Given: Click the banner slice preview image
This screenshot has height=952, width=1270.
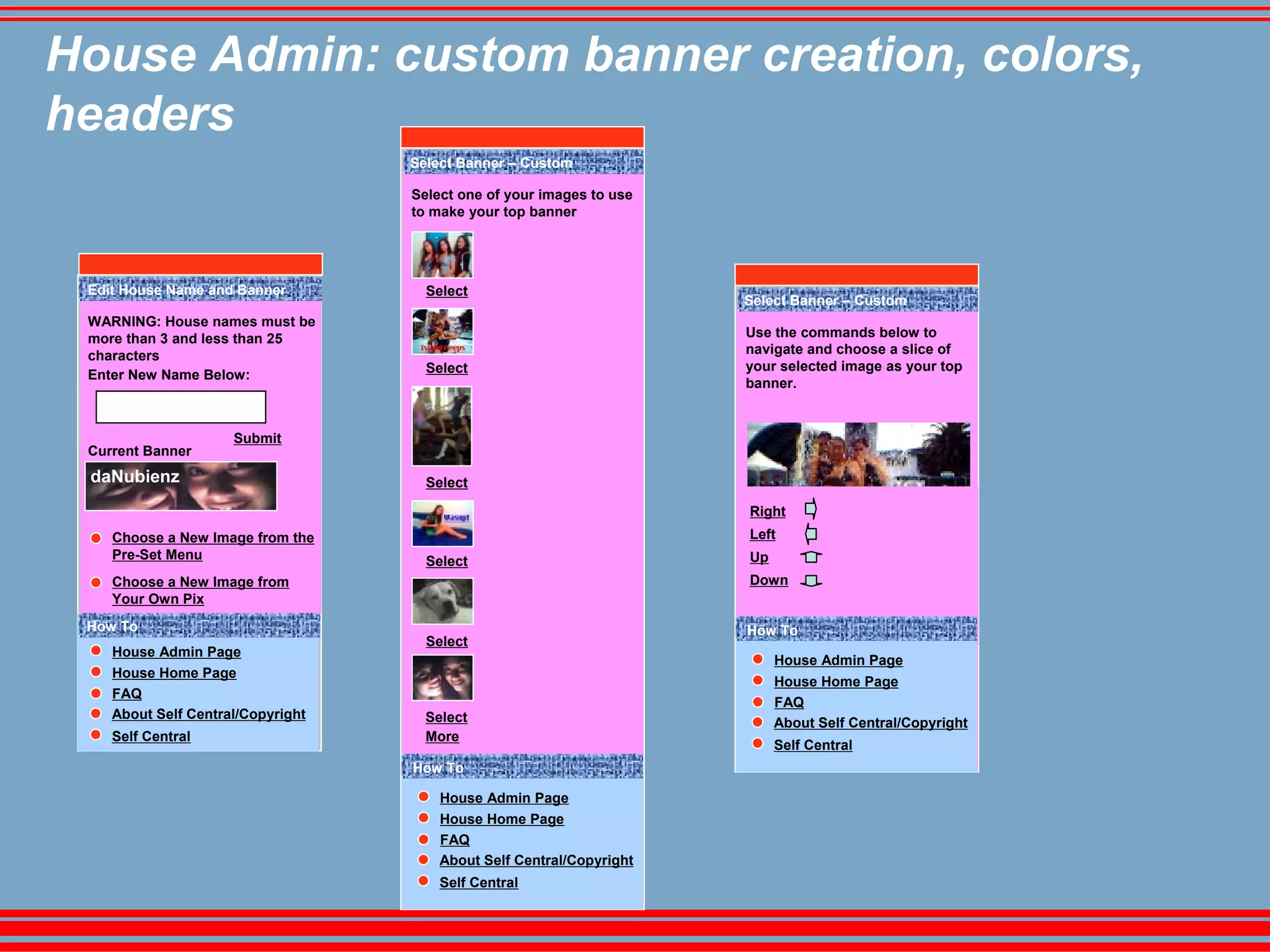Looking at the screenshot, I should click(858, 454).
